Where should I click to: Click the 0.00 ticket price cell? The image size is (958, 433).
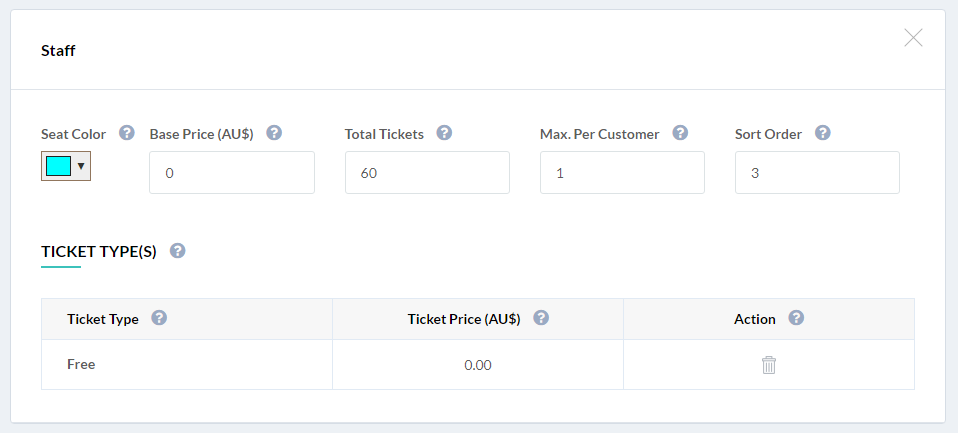point(478,365)
